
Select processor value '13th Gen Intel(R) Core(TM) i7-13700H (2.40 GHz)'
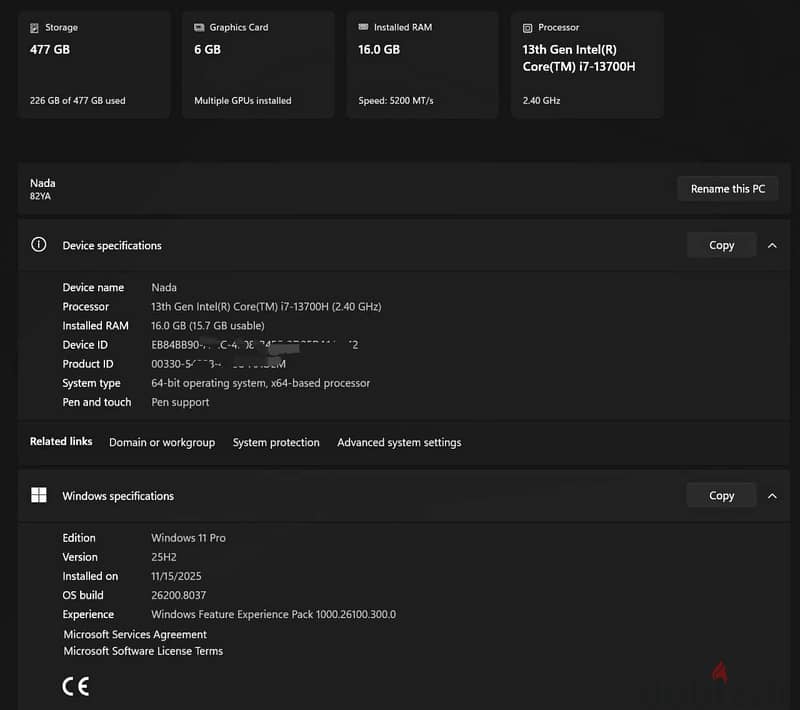(x=266, y=307)
